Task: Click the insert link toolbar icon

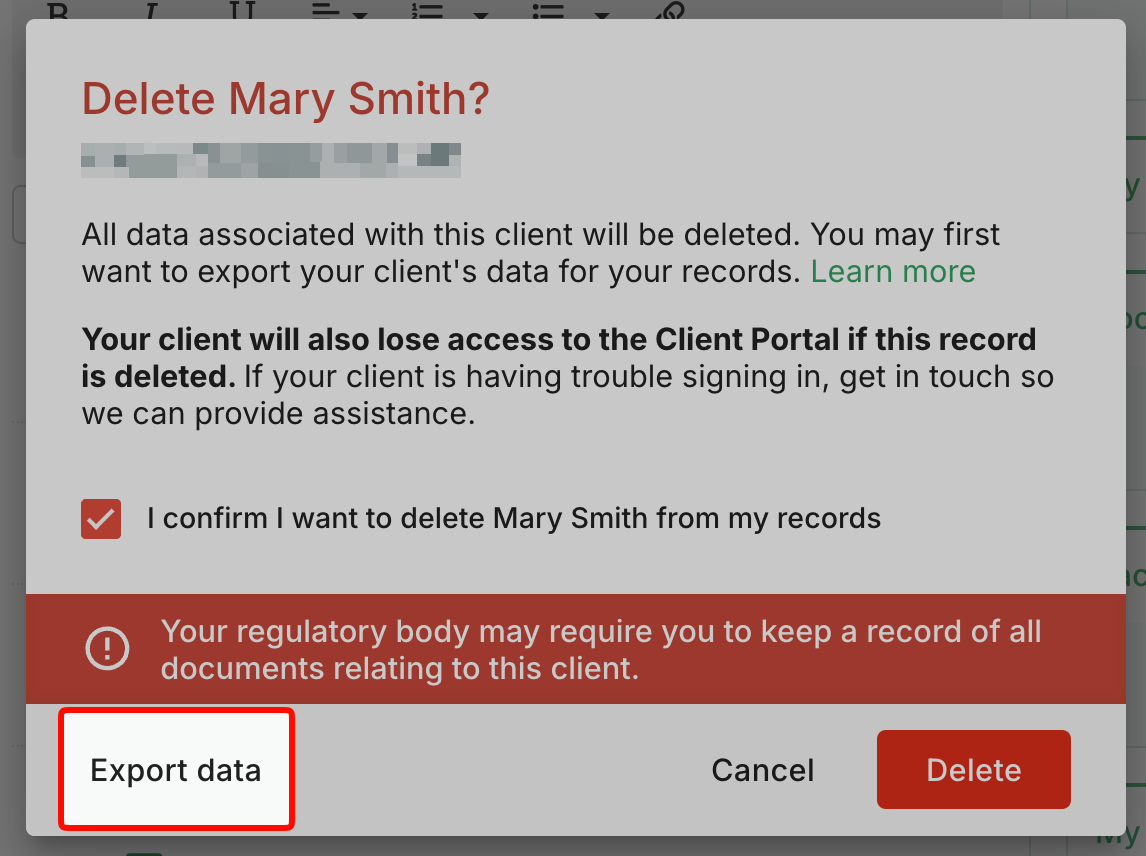Action: (x=670, y=10)
